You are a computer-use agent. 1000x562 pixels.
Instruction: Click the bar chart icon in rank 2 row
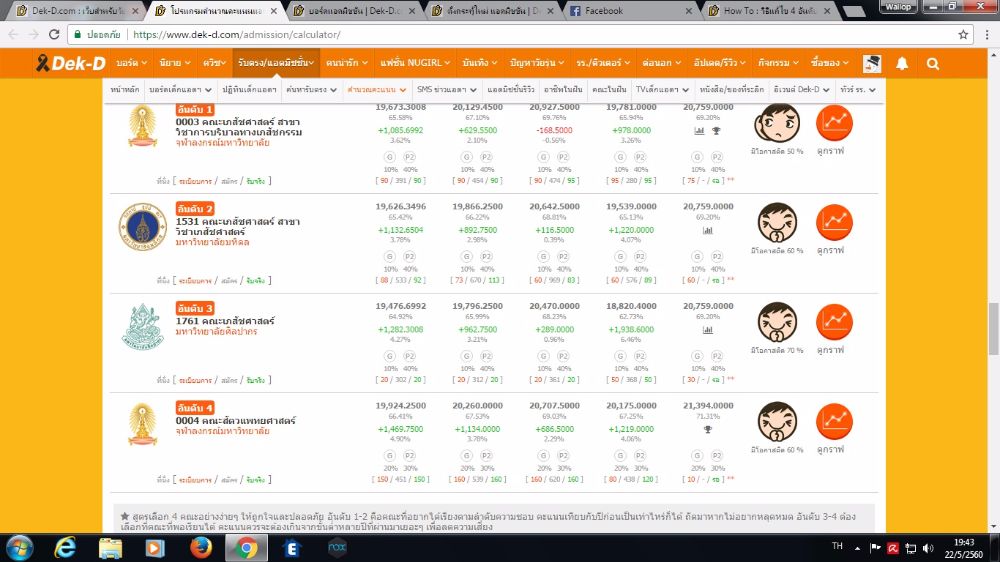[708, 230]
